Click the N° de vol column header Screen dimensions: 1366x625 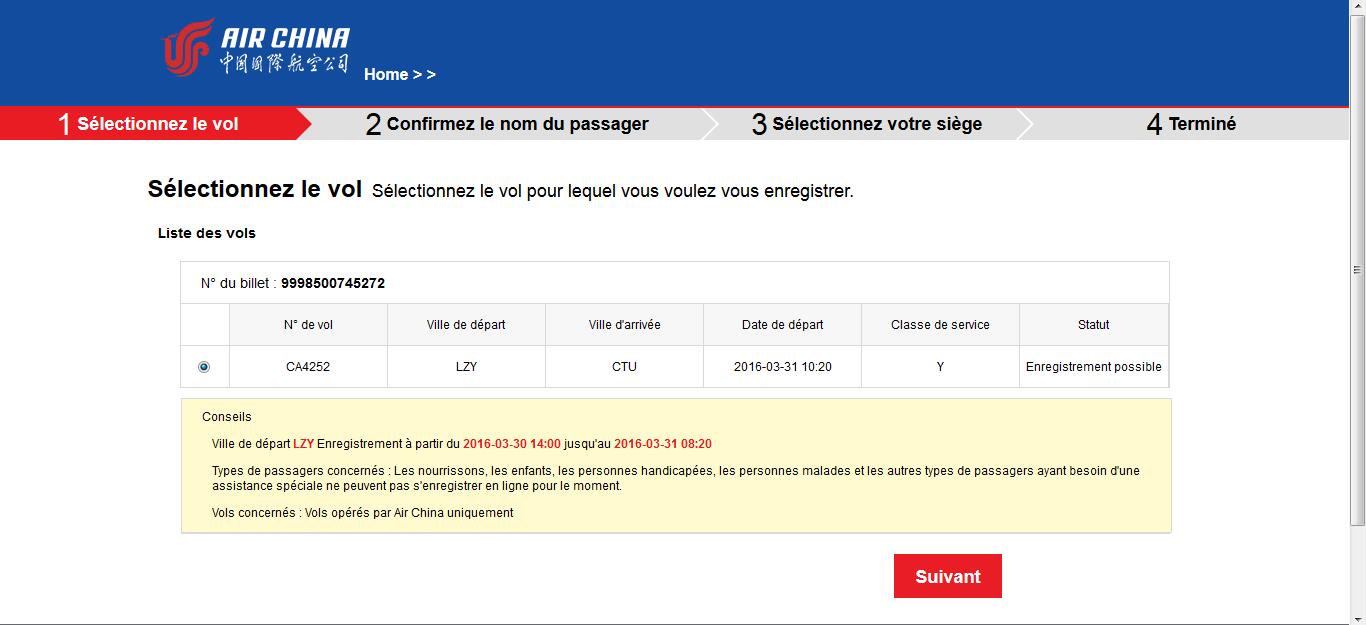click(x=309, y=325)
